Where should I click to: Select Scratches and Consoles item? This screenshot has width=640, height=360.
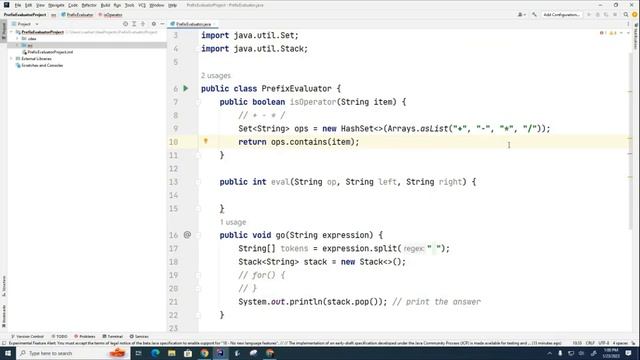point(39,65)
